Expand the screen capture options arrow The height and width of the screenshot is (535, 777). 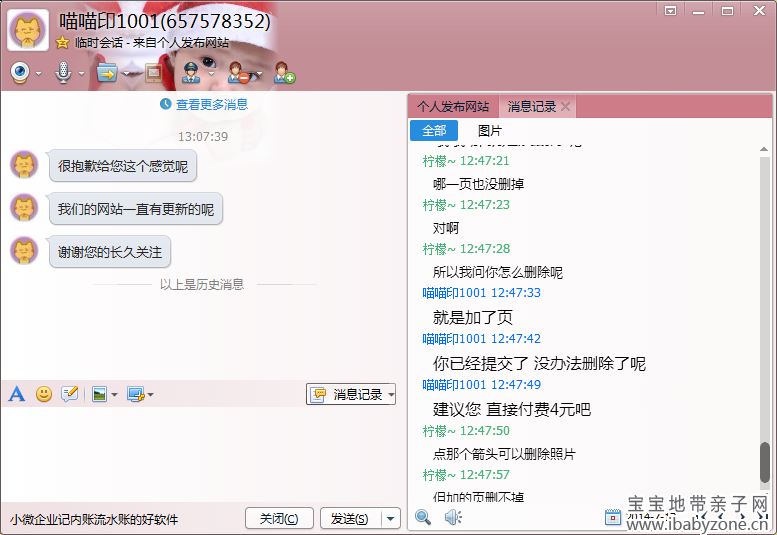(151, 395)
